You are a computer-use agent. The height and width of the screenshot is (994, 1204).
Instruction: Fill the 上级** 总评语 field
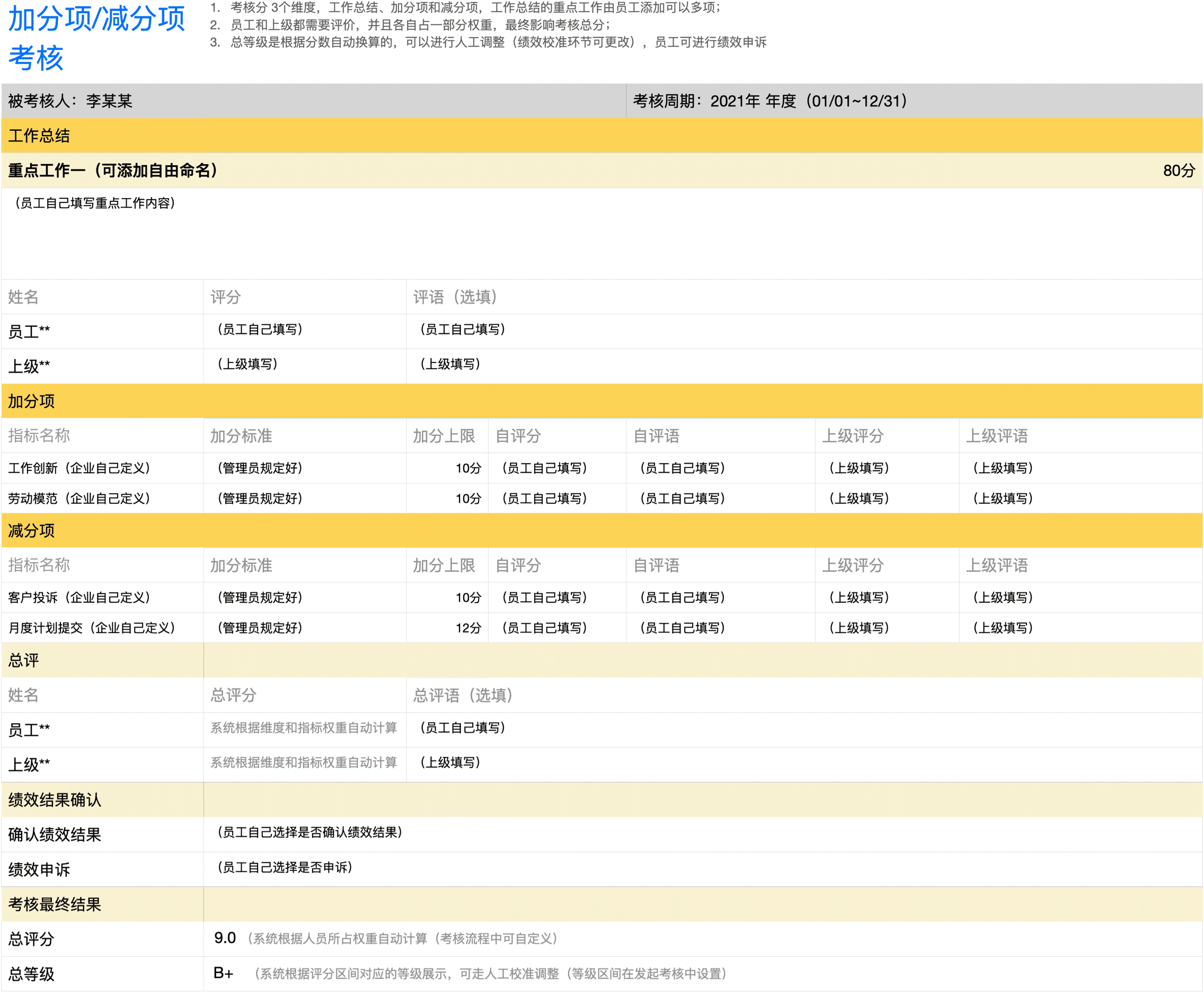[804, 765]
